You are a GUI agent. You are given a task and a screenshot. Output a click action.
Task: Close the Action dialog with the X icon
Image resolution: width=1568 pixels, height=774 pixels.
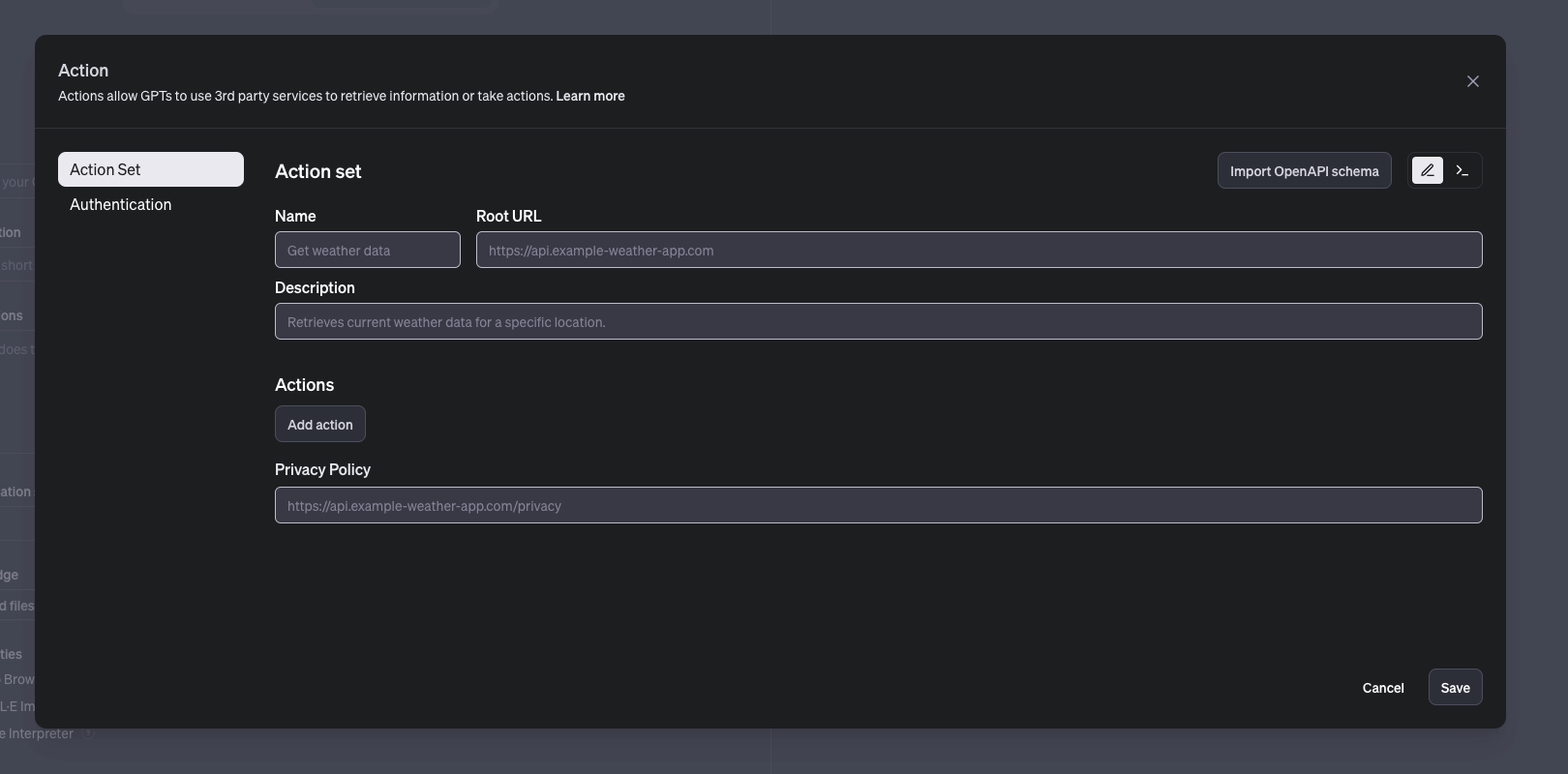click(x=1473, y=81)
